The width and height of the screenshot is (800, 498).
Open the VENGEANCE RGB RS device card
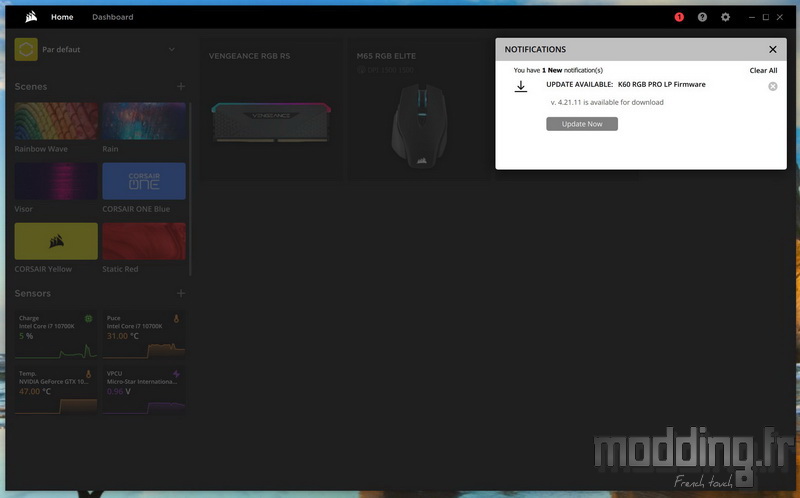click(271, 111)
